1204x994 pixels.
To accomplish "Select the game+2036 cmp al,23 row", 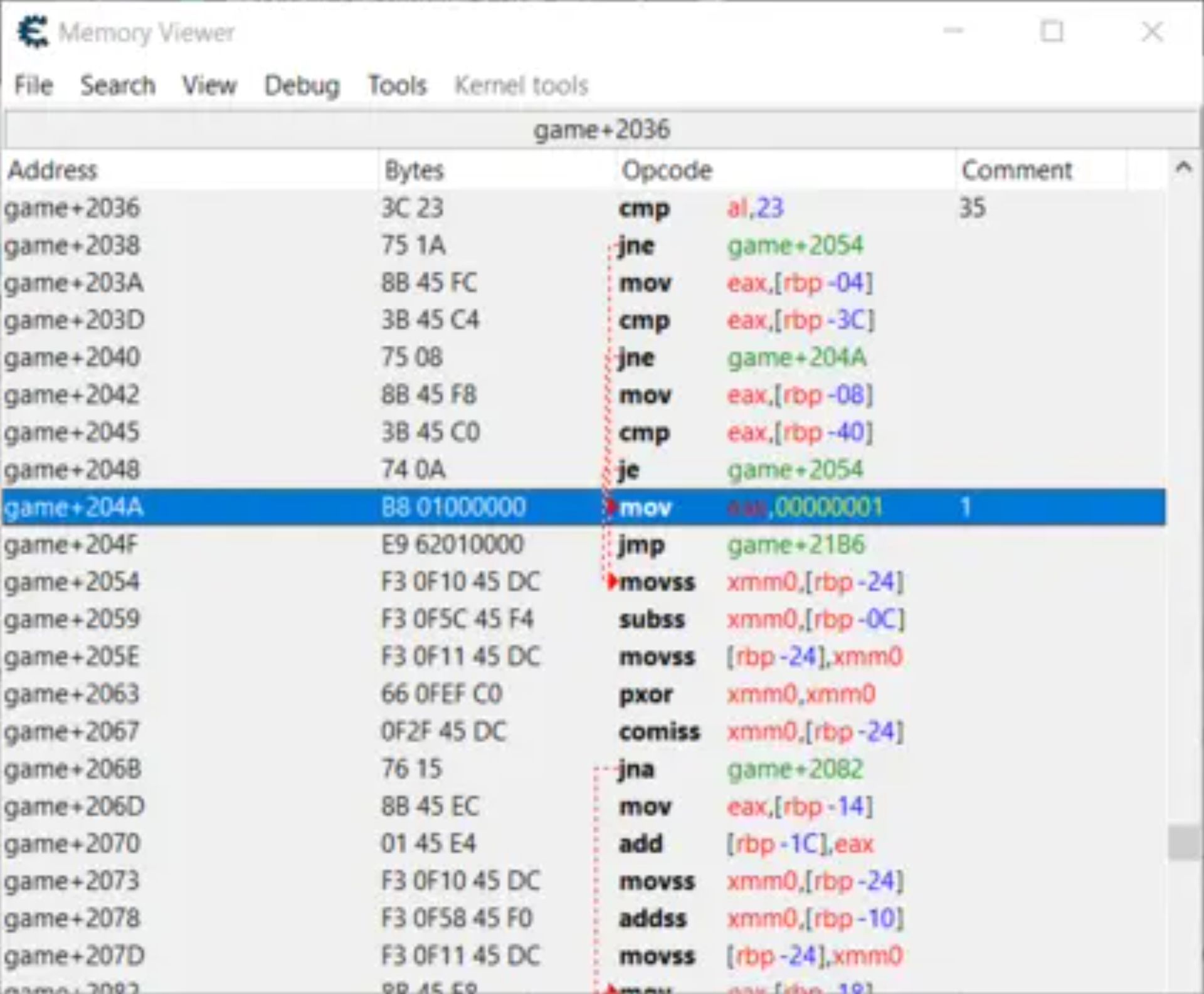I will coord(583,208).
